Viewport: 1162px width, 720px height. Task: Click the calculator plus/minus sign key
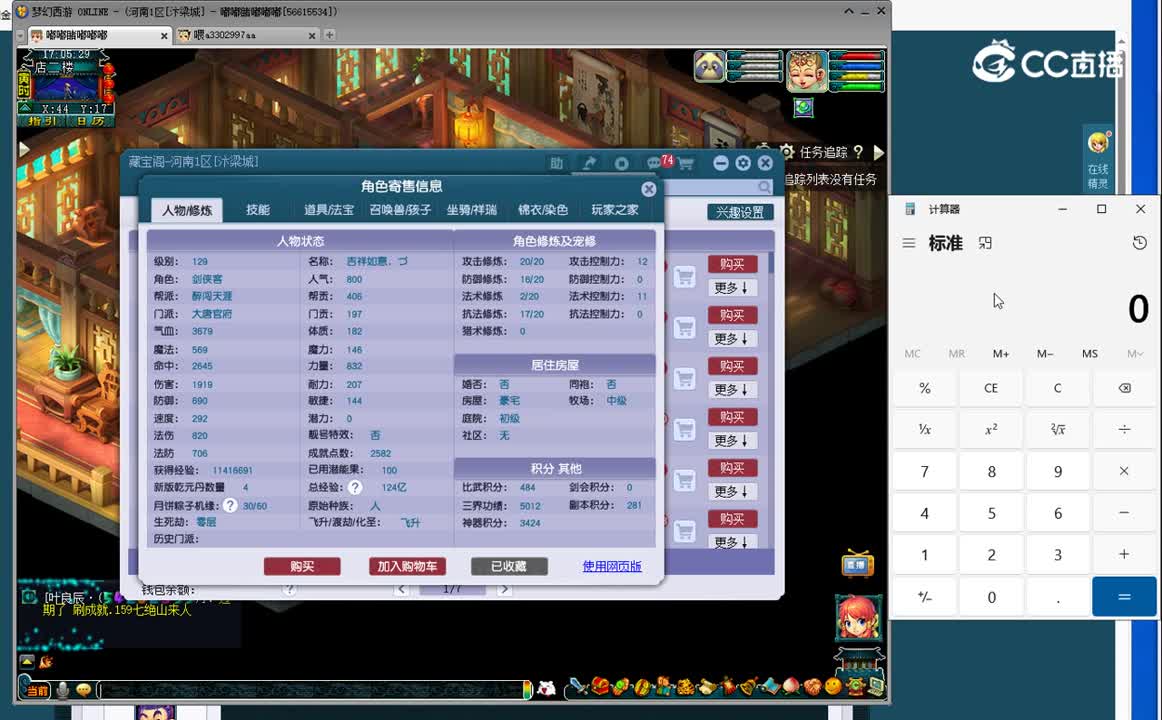pos(925,597)
